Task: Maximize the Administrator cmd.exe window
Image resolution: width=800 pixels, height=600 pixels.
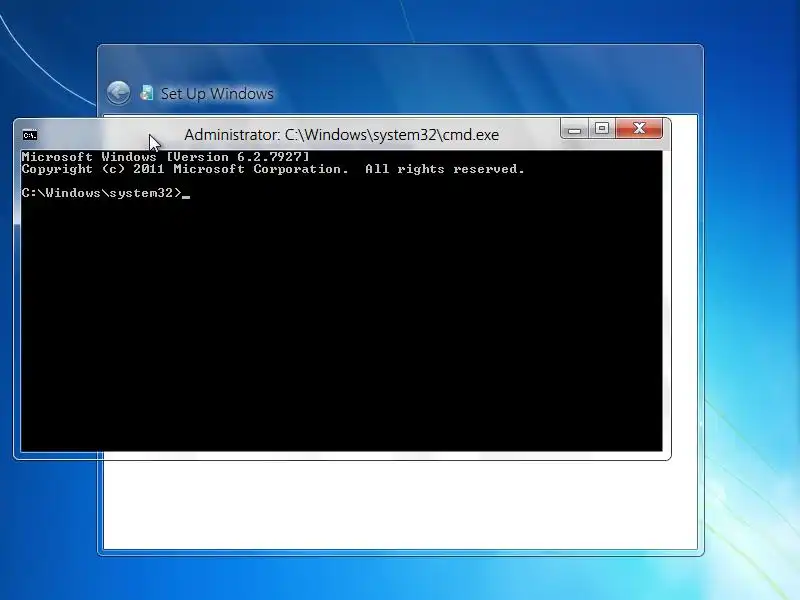Action: (602, 128)
